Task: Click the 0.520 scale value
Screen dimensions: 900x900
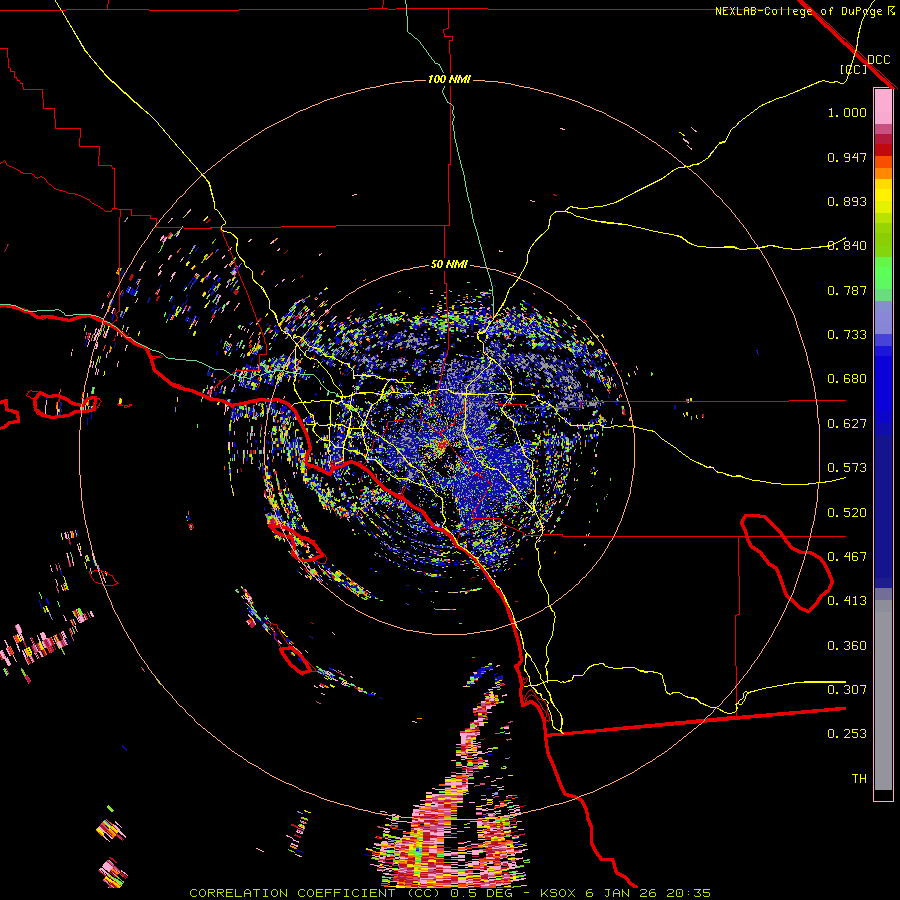Action: pos(847,513)
